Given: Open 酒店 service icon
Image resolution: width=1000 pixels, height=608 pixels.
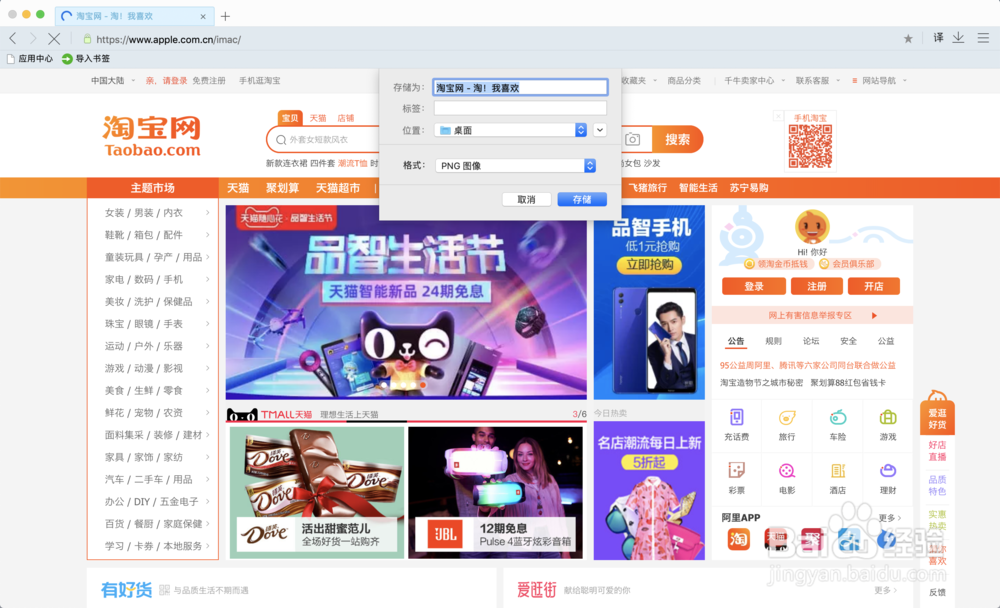Looking at the screenshot, I should [x=837, y=478].
